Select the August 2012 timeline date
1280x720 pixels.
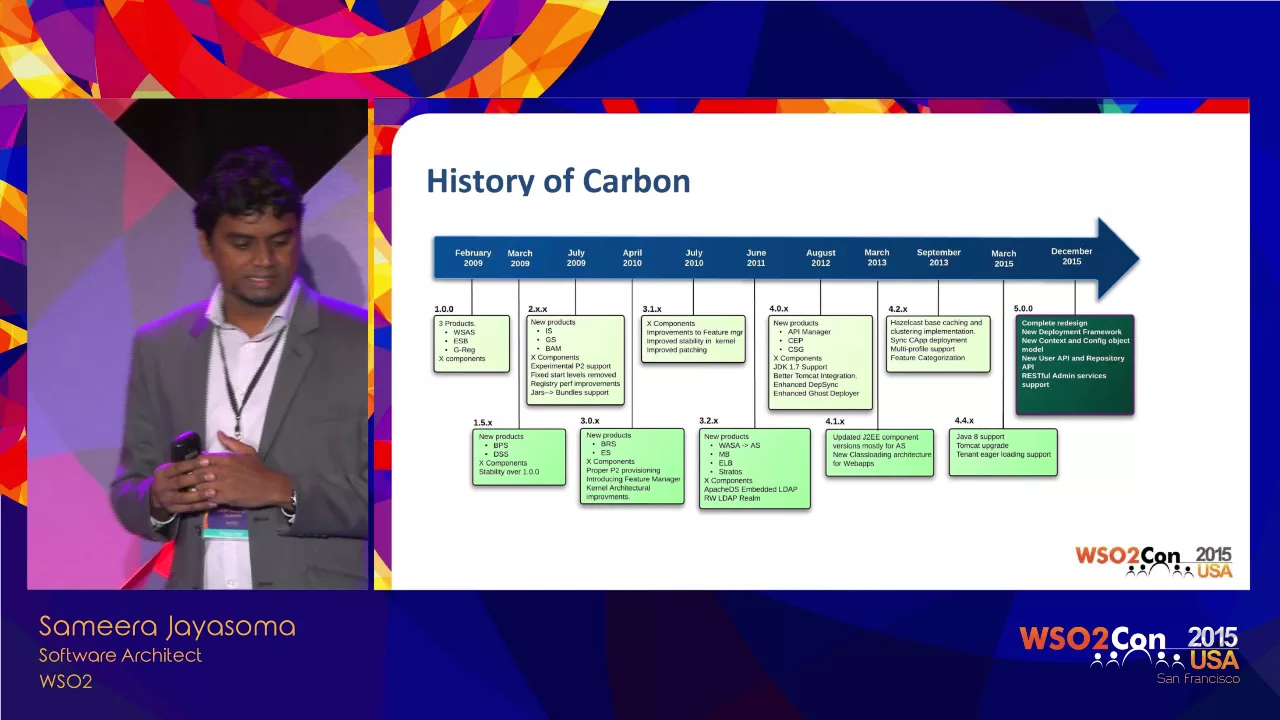tap(821, 258)
